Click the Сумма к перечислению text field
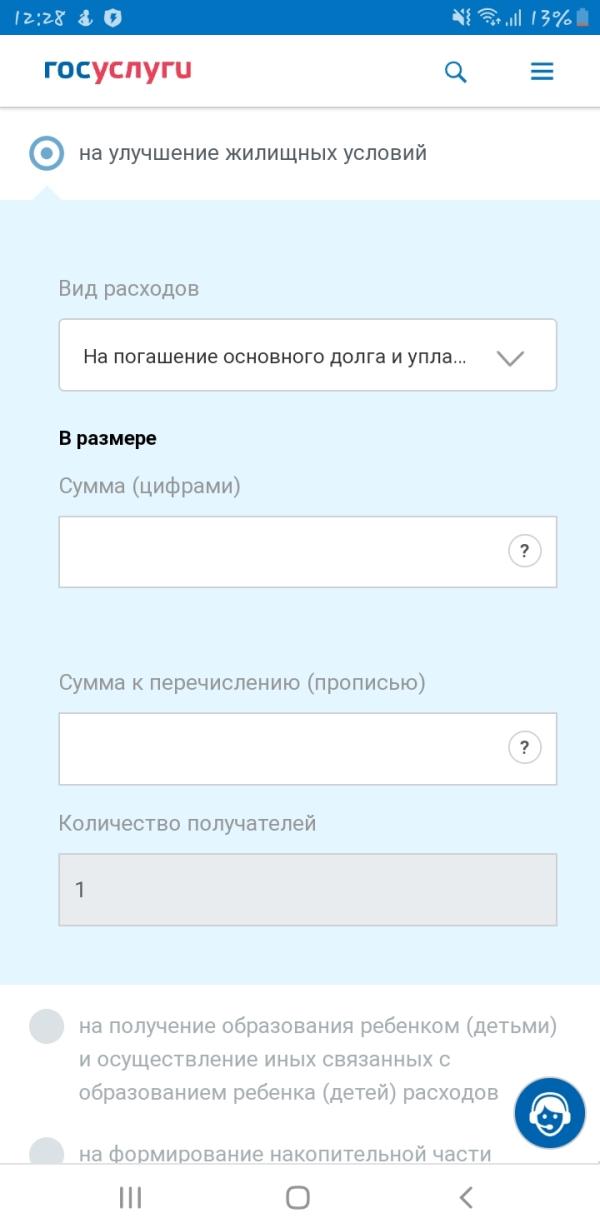This screenshot has height=1232, width=600. [x=280, y=747]
